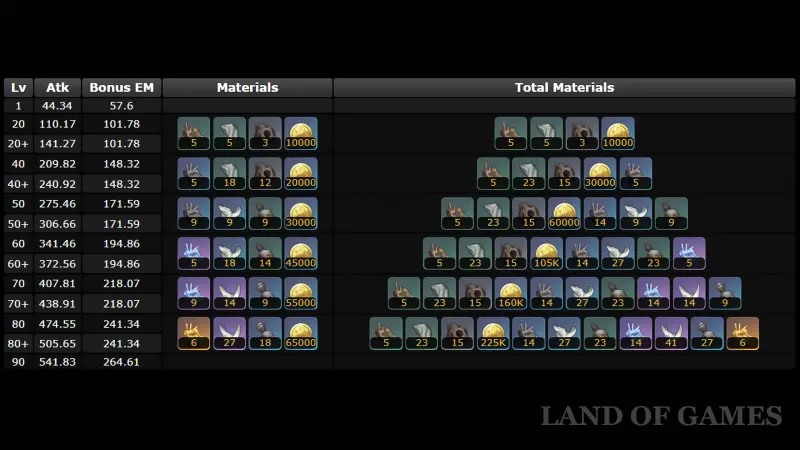Select the Atk value 407.81
Viewport: 800px width, 450px height.
[57, 284]
